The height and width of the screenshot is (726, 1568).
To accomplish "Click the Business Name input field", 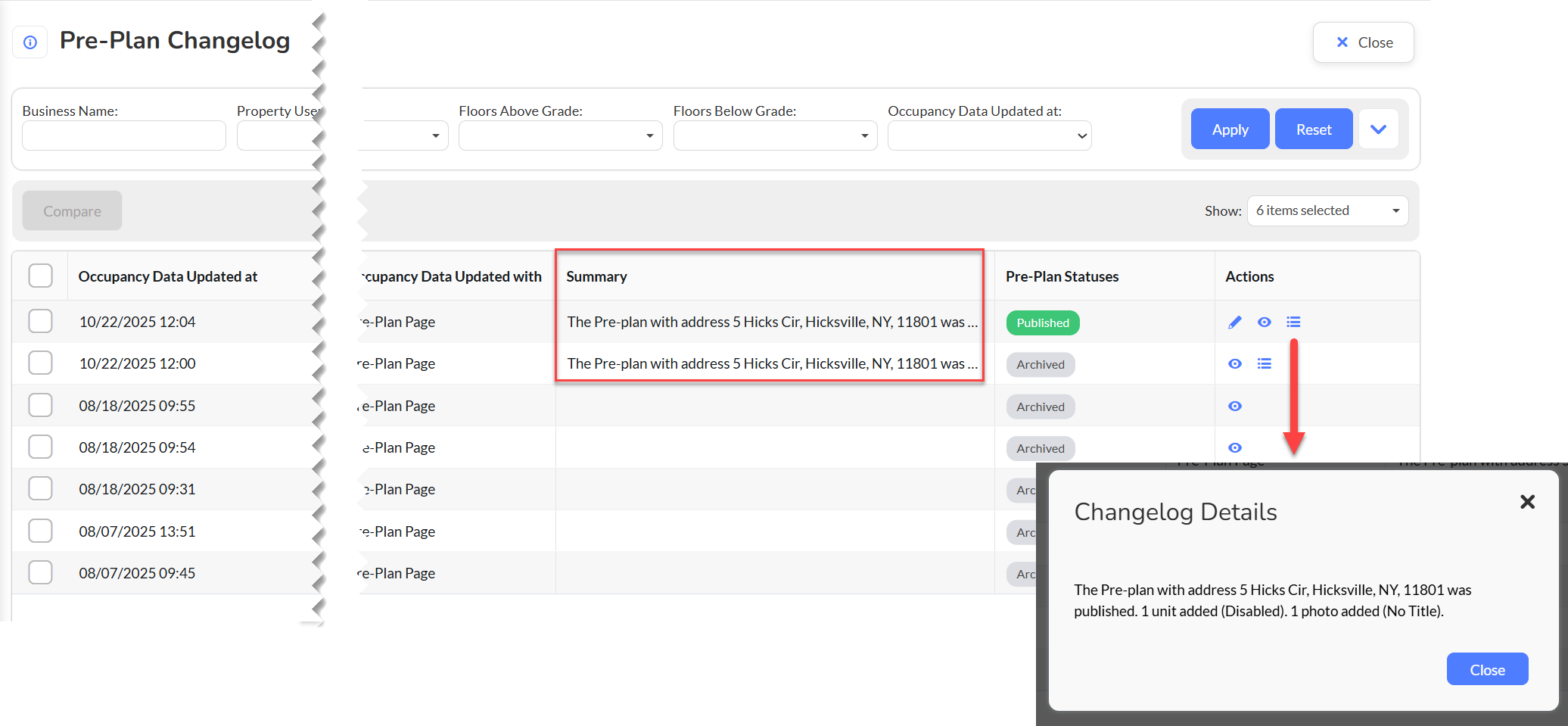I will pyautogui.click(x=124, y=136).
